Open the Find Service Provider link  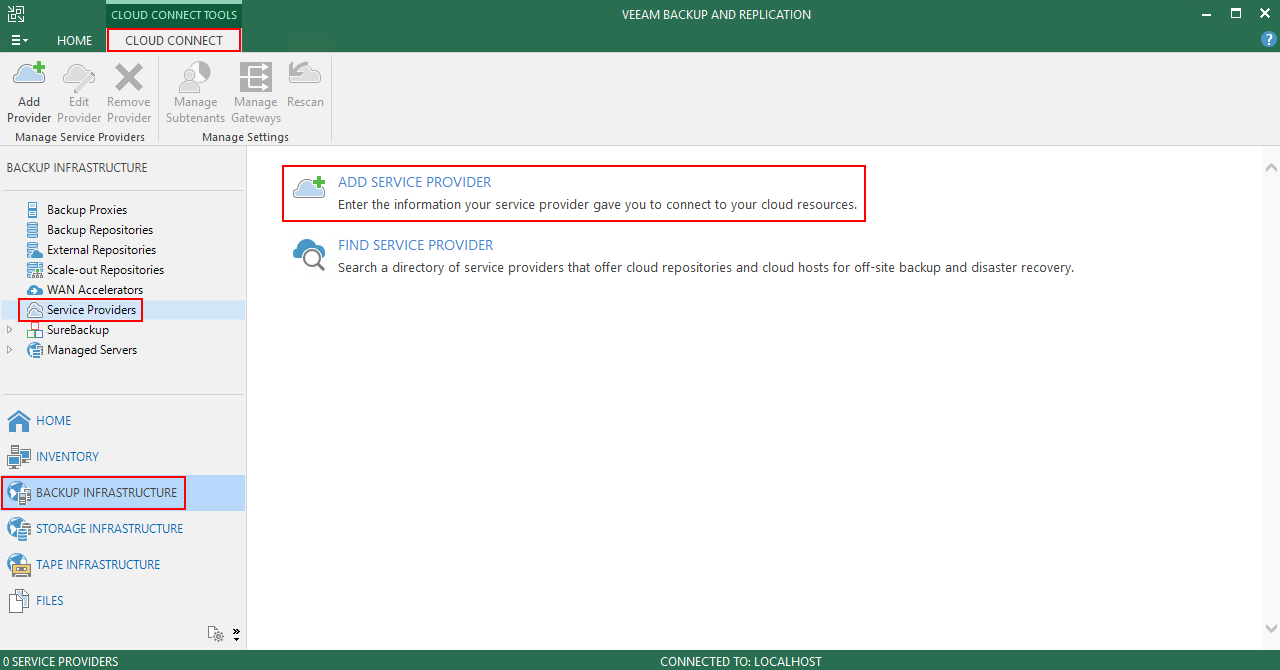click(415, 245)
